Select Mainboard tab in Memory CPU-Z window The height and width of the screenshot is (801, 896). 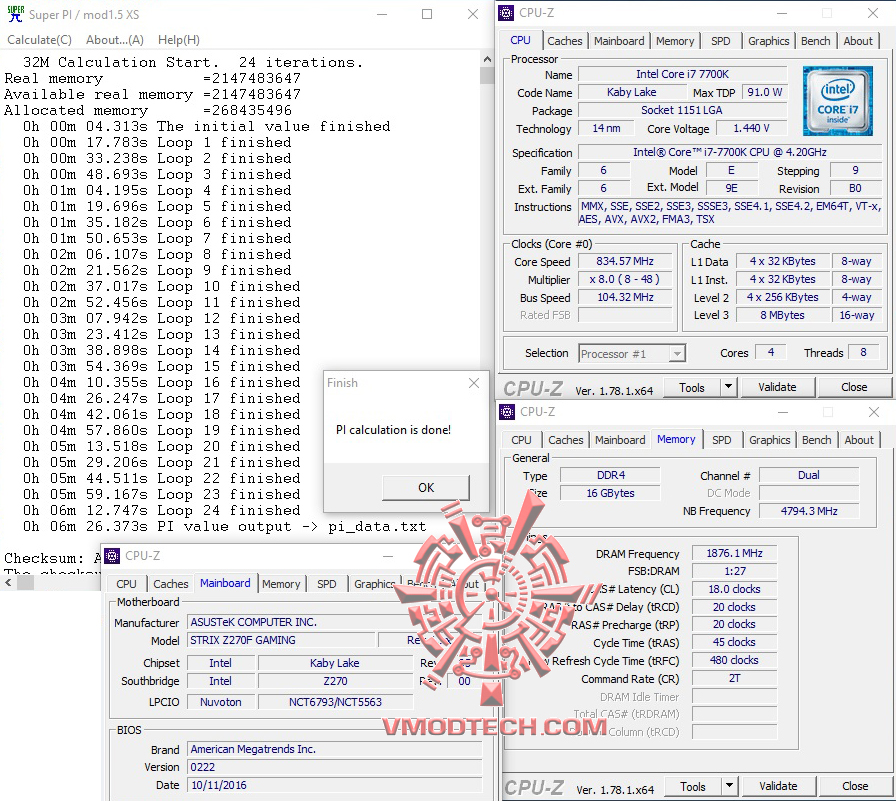pyautogui.click(x=620, y=440)
